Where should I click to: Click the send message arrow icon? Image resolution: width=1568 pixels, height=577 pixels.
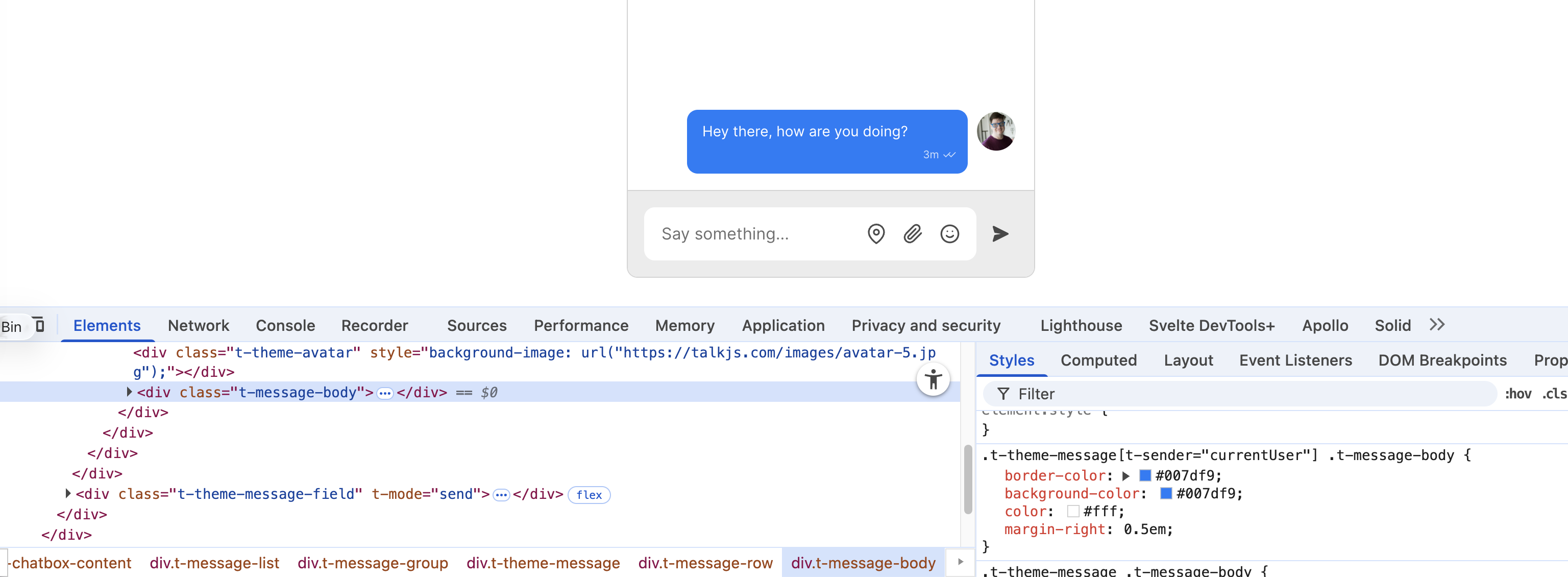(x=999, y=234)
